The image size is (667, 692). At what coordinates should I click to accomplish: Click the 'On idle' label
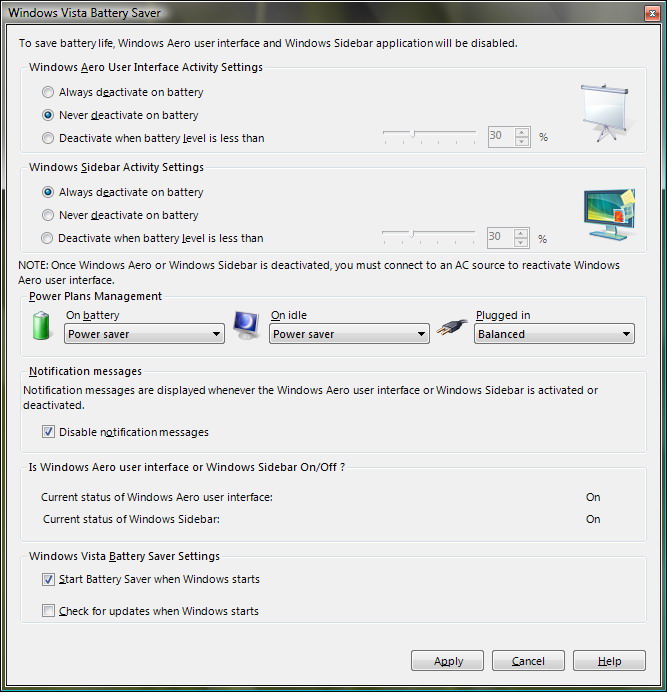(289, 315)
